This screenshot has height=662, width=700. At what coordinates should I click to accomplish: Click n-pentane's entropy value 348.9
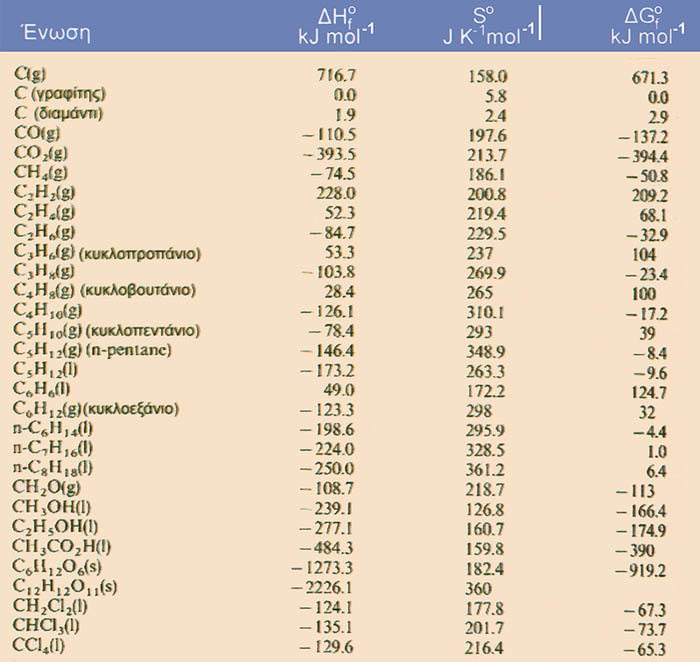pos(486,351)
